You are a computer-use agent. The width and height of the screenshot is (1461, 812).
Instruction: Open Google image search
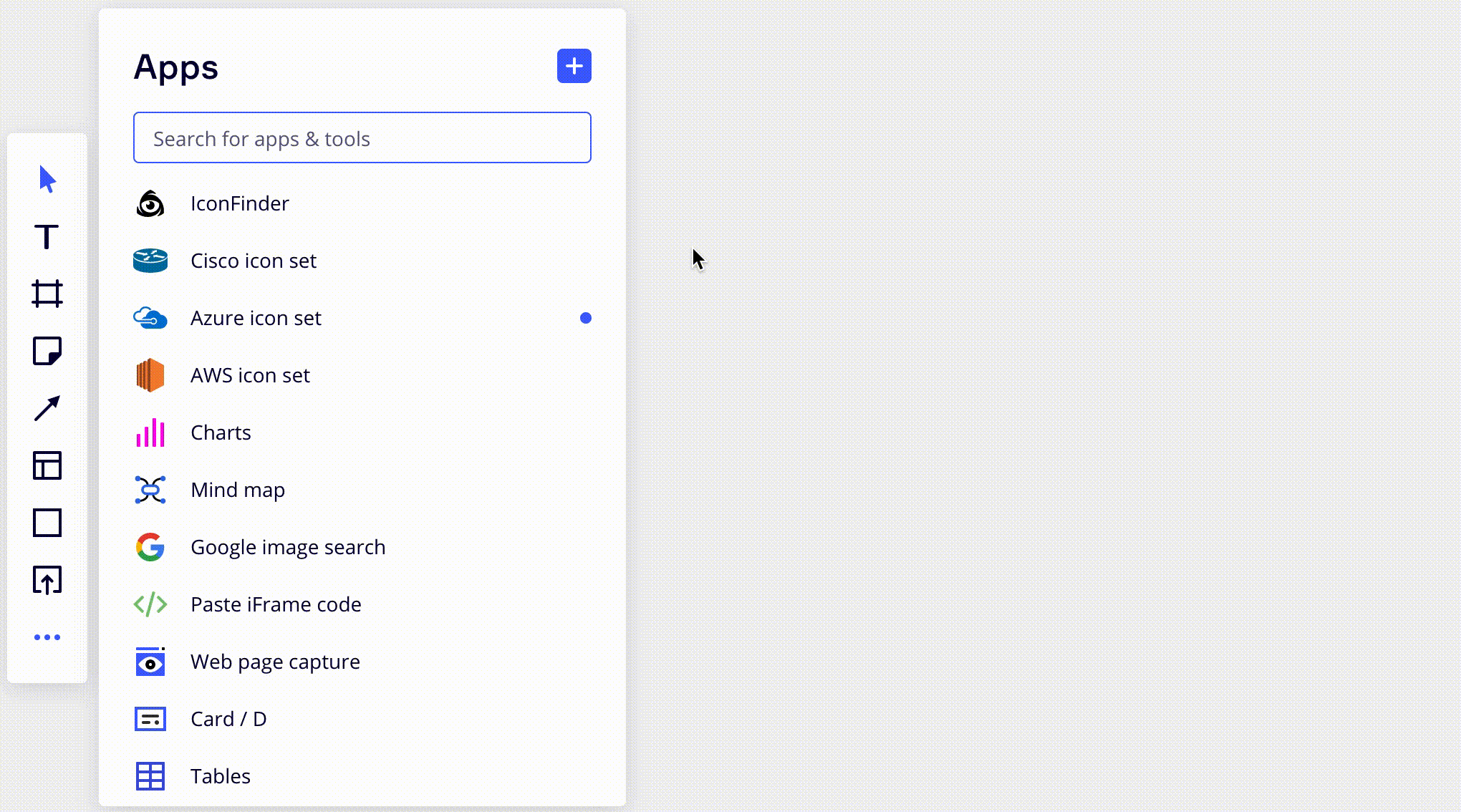(x=288, y=548)
